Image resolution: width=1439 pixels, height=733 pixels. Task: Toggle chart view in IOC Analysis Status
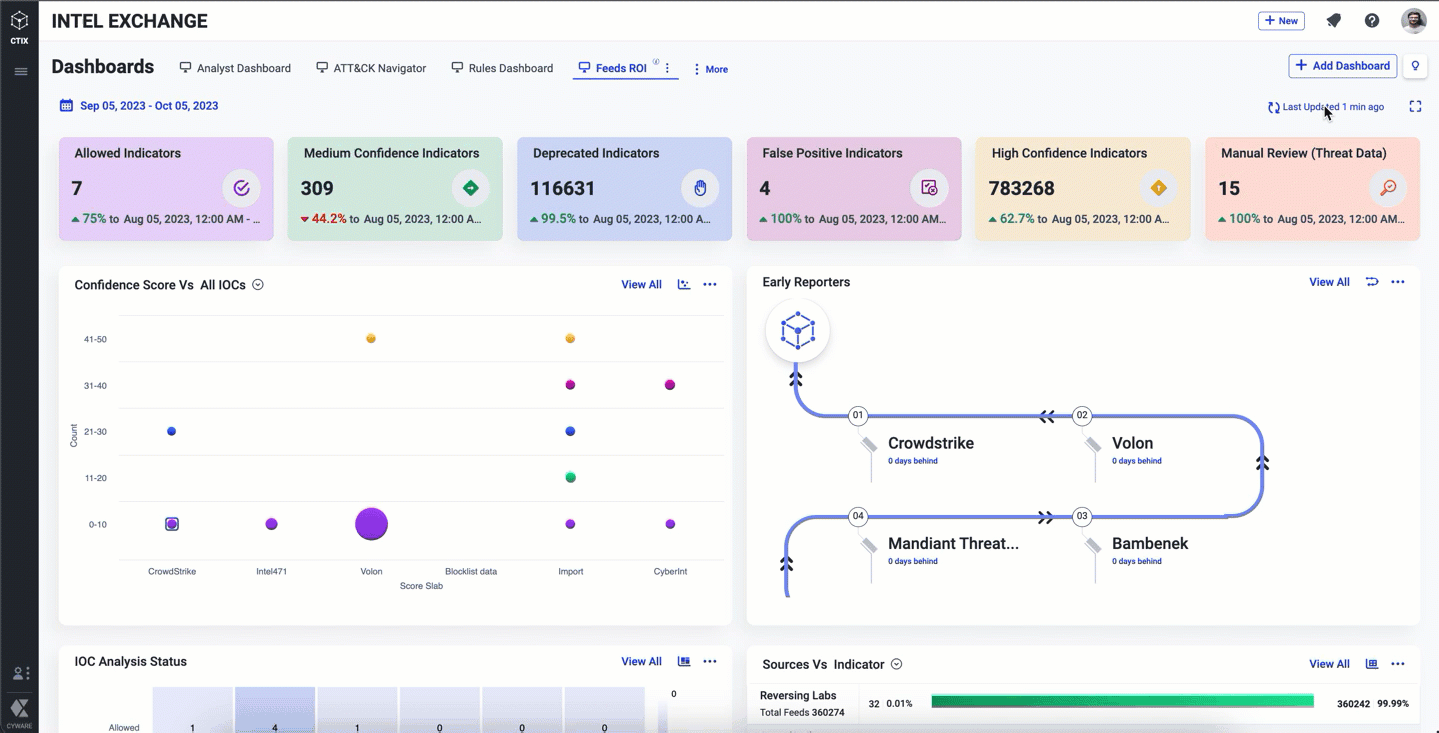point(684,662)
